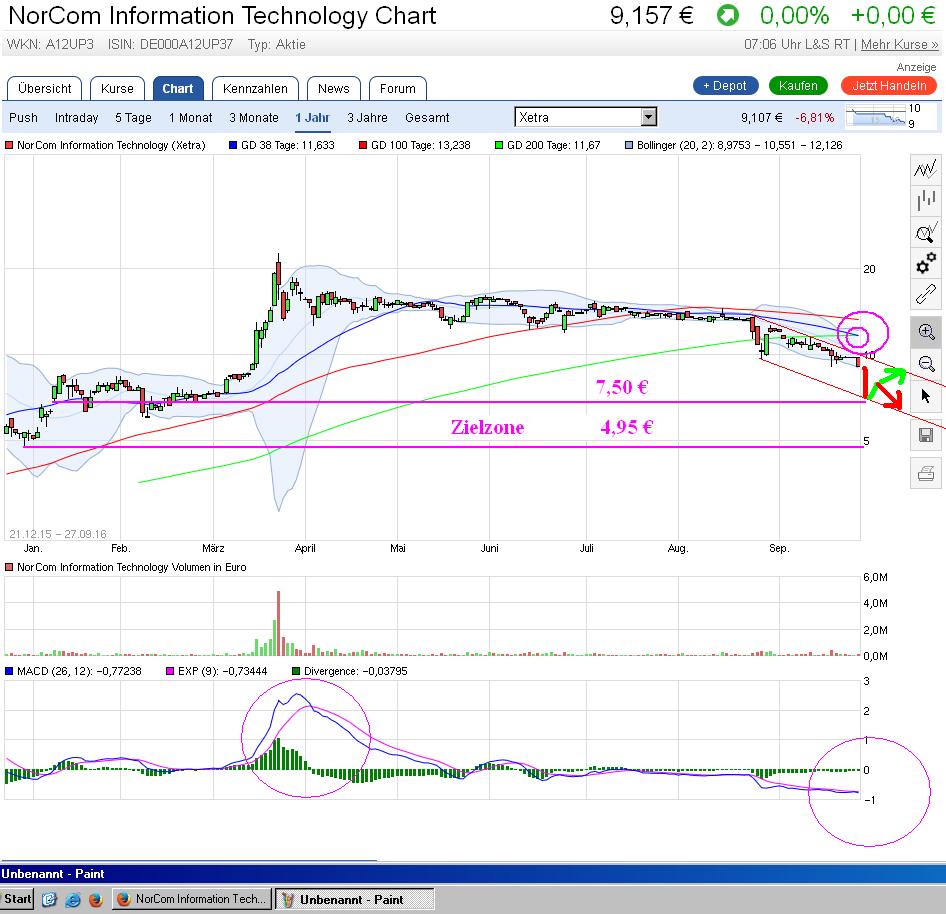Viewport: 946px width, 914px height.
Task: Open the News tab
Action: pyautogui.click(x=334, y=89)
